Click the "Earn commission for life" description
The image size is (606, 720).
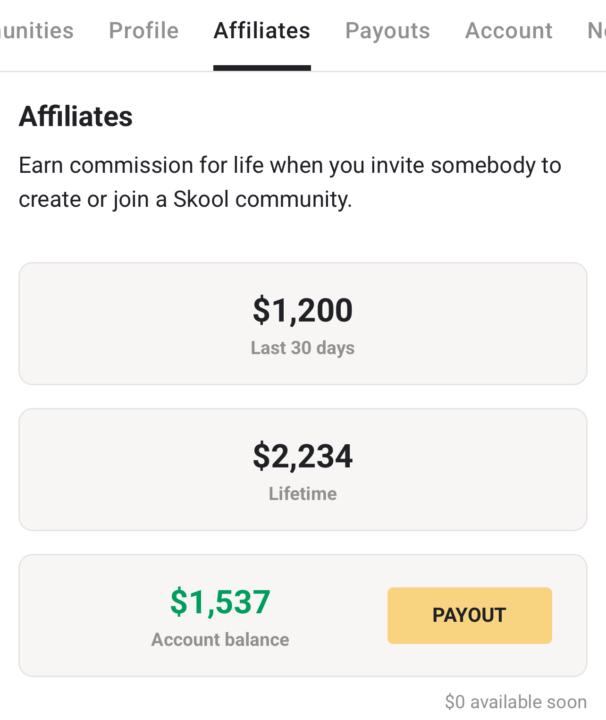[x=290, y=182]
